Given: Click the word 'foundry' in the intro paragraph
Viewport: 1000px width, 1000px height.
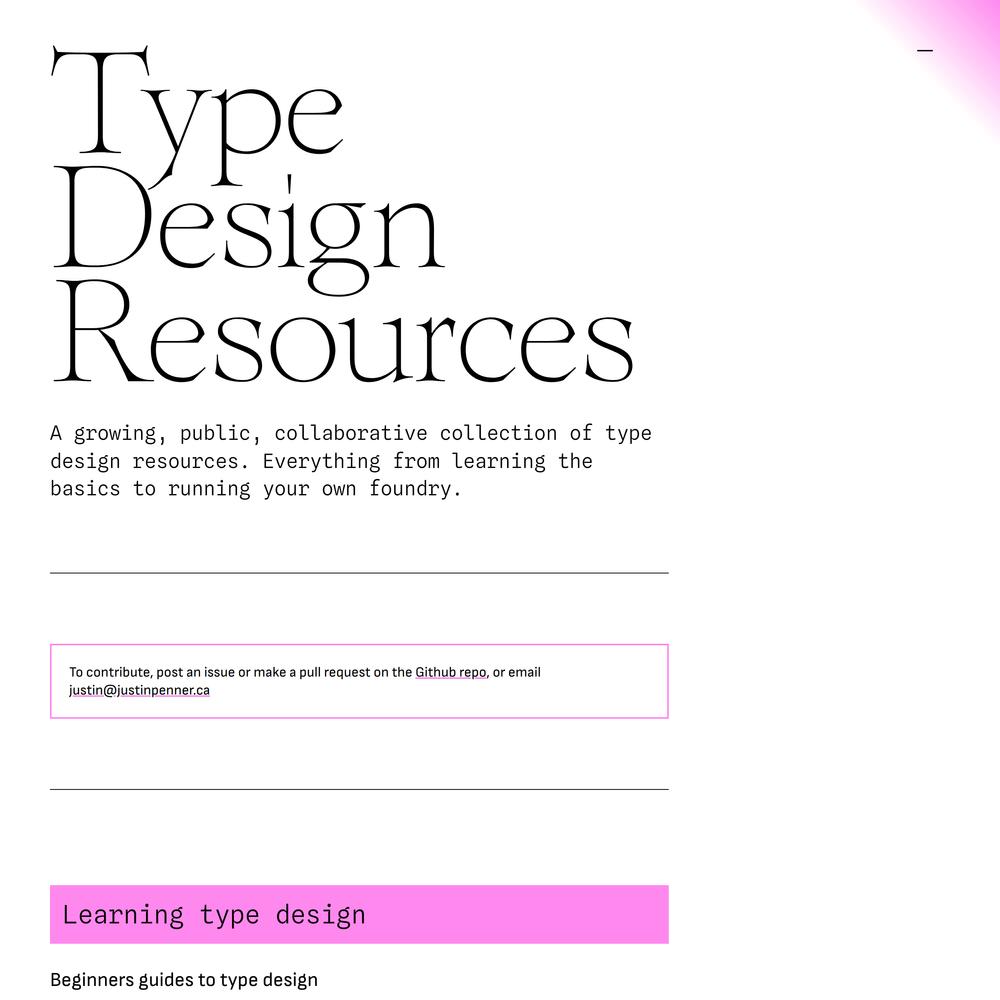Looking at the screenshot, I should click(410, 489).
